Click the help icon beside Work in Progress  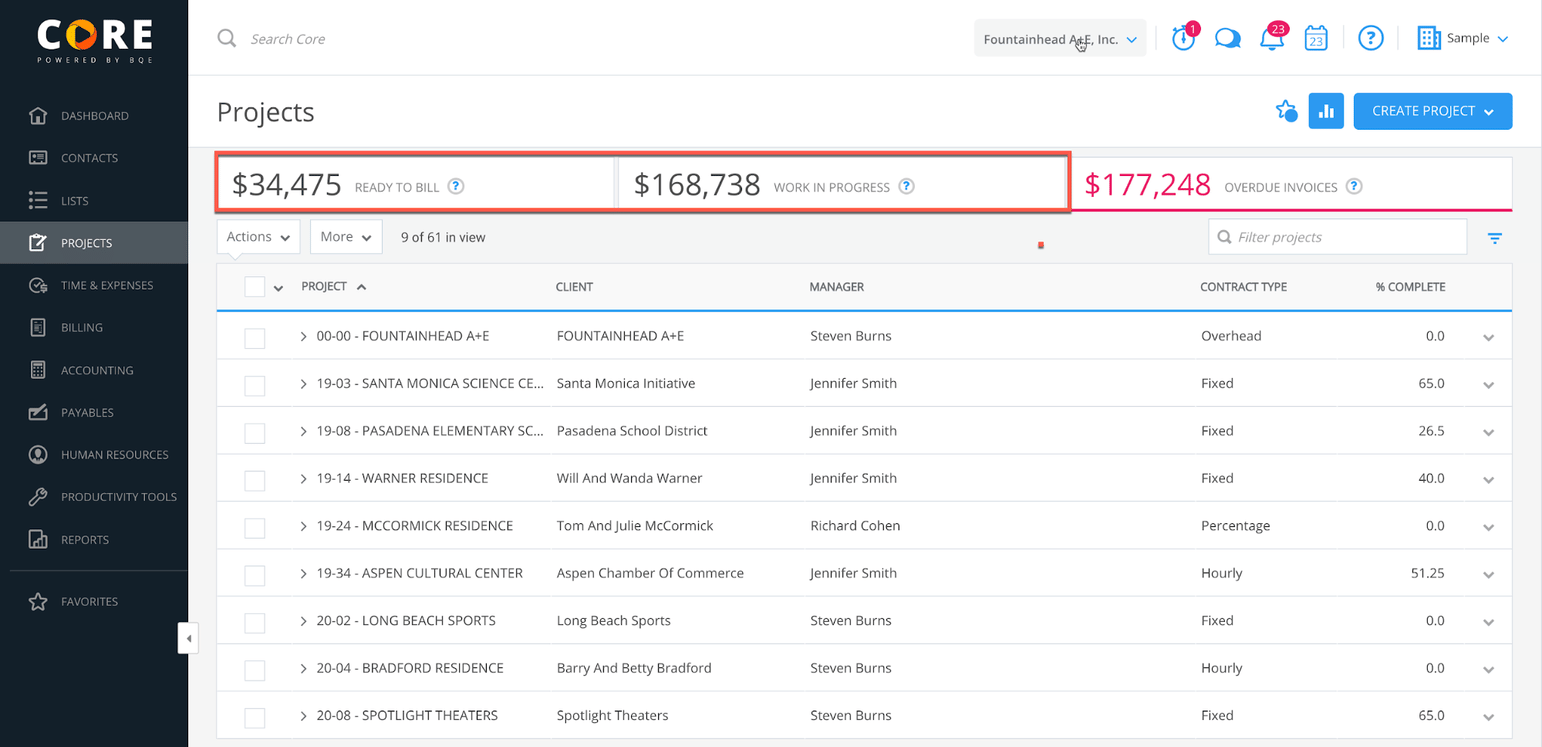tap(906, 186)
